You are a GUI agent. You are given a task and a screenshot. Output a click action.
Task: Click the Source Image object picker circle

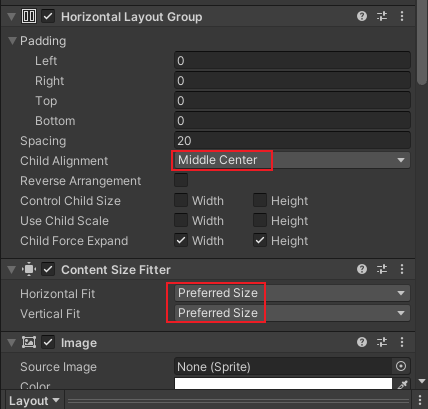click(x=401, y=366)
